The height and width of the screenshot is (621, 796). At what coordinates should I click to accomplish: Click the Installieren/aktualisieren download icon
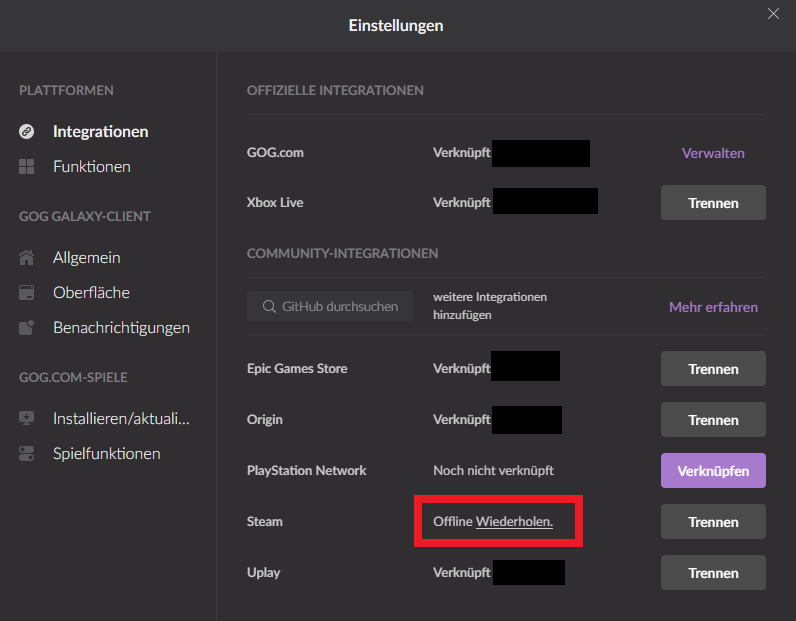26,418
